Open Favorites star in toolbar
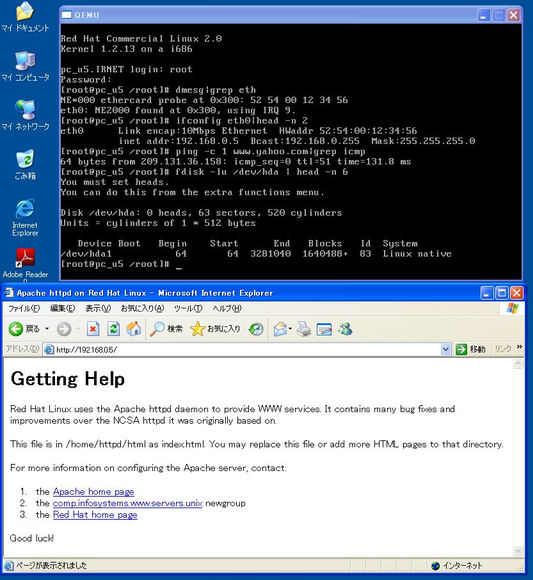 [215, 329]
